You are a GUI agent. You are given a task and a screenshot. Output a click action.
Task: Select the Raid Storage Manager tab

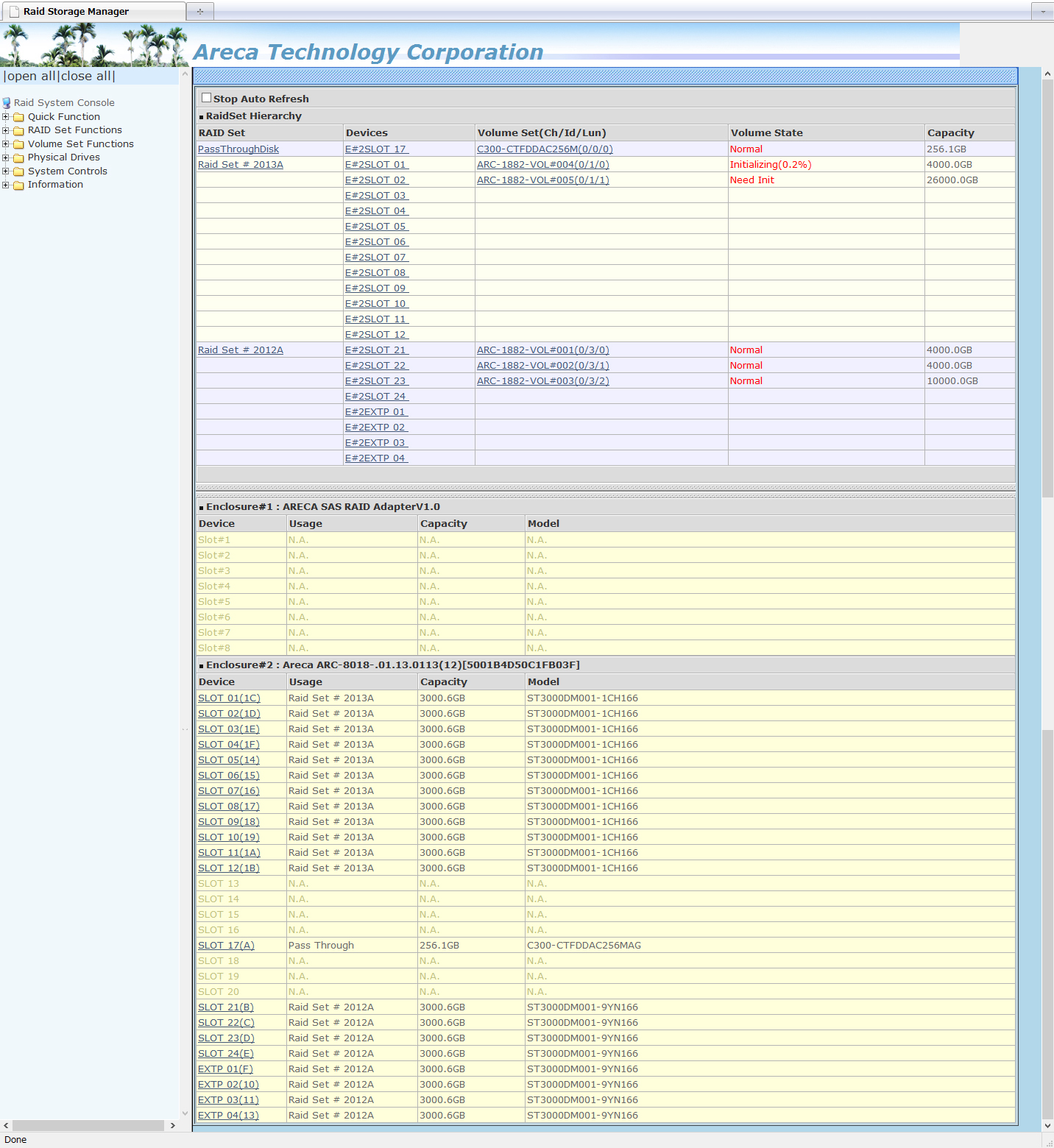76,11
